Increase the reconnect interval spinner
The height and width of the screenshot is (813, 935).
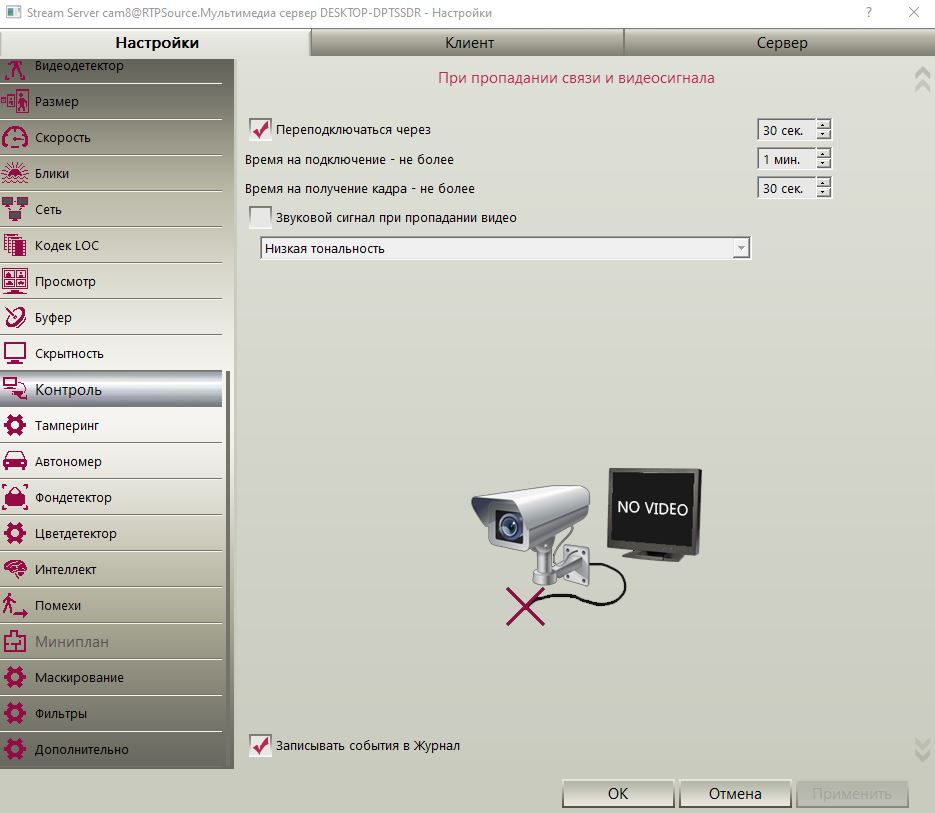pyautogui.click(x=823, y=125)
